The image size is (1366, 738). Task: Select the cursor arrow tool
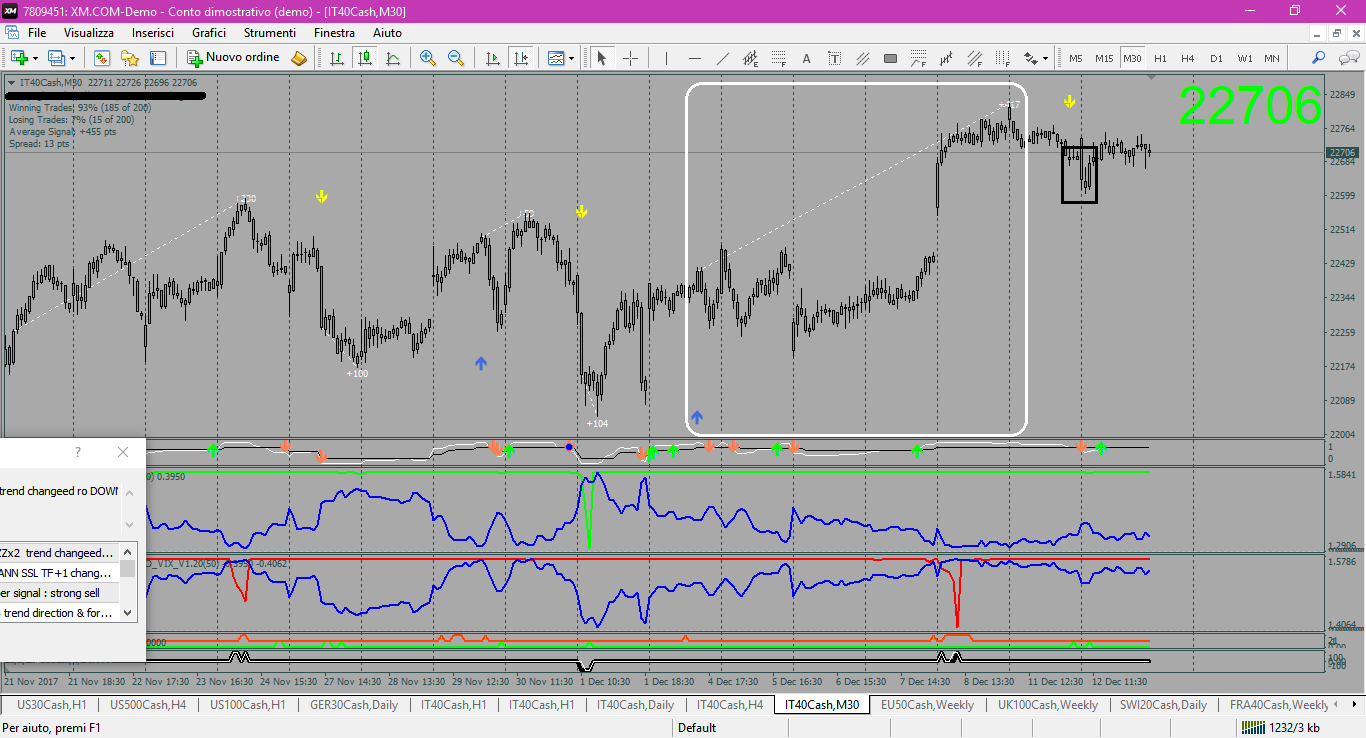coord(602,58)
